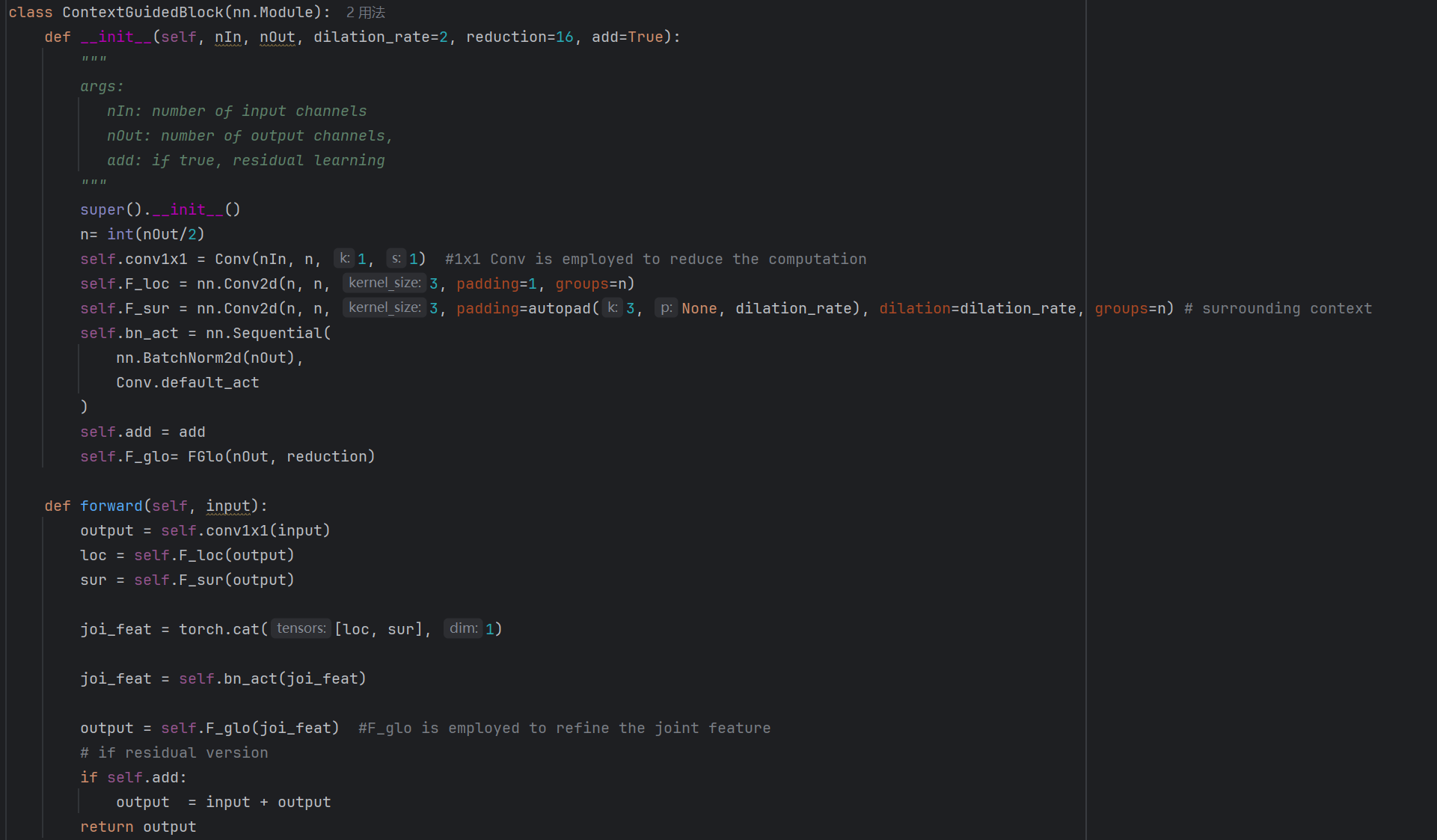Click the 'if self.add:' condition
The width and height of the screenshot is (1437, 840).
(133, 777)
